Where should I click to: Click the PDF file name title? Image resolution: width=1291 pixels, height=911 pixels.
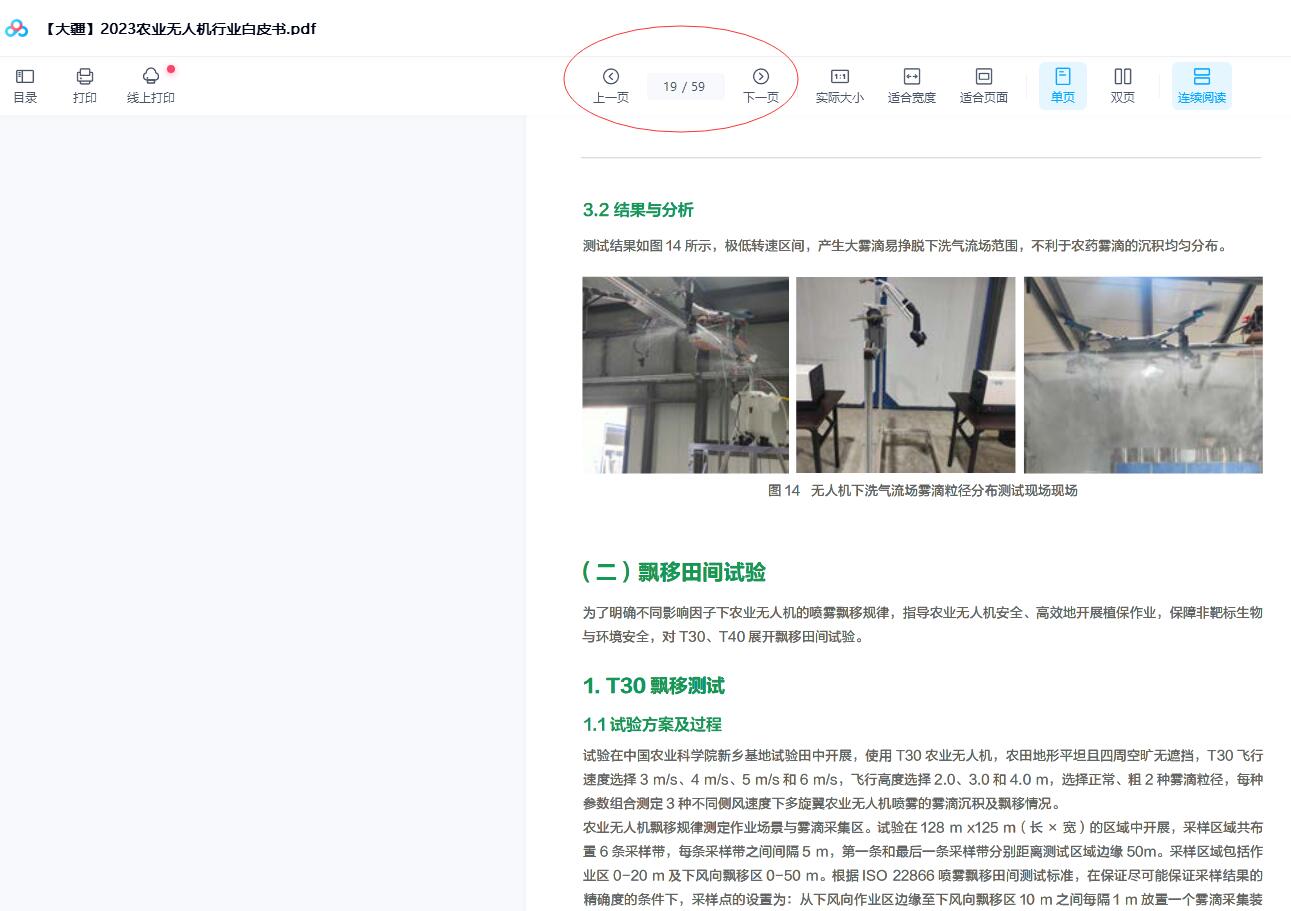pyautogui.click(x=180, y=28)
